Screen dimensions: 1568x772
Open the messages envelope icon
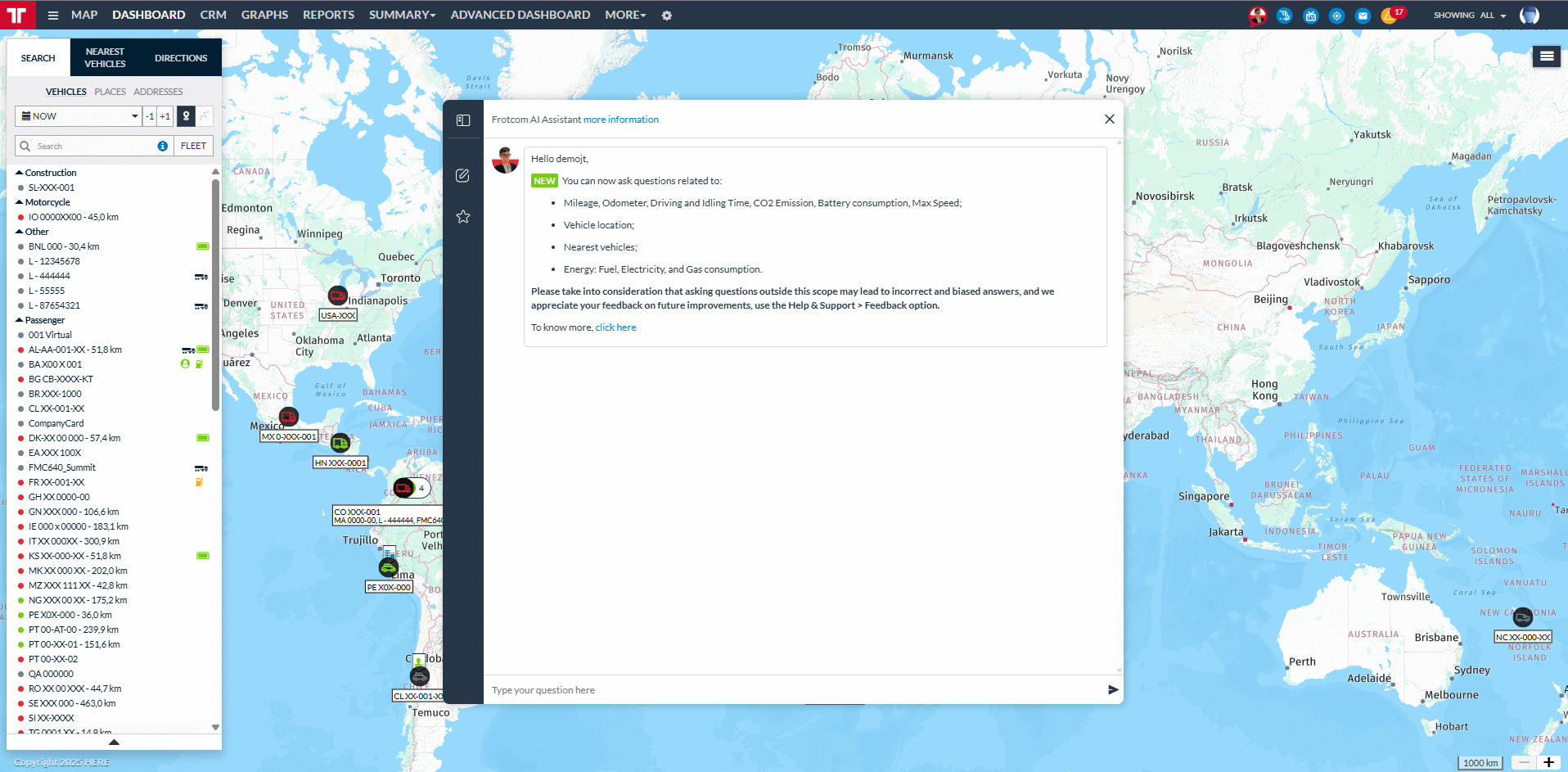click(x=1363, y=16)
